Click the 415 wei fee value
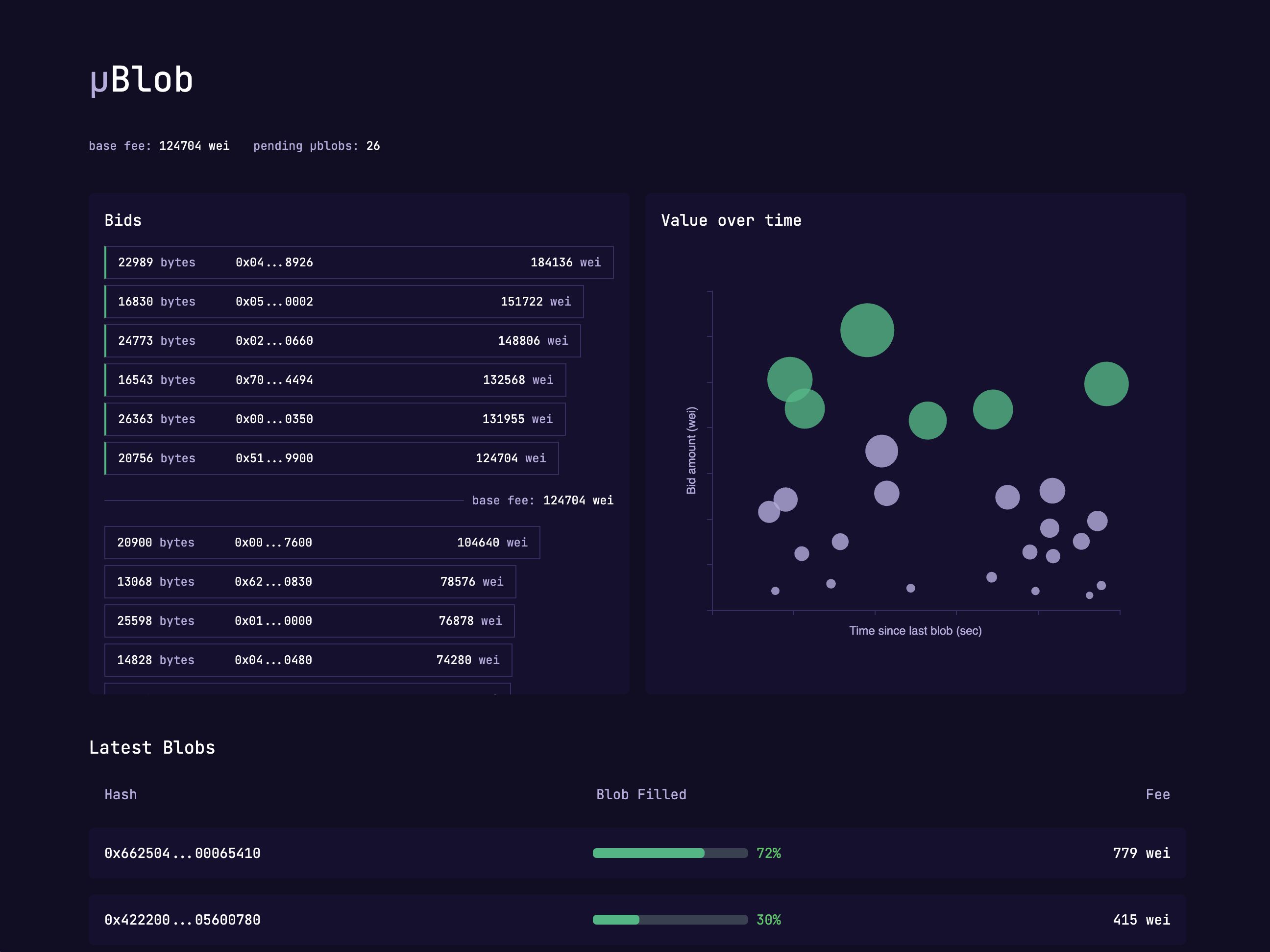The width and height of the screenshot is (1270, 952). [1142, 920]
